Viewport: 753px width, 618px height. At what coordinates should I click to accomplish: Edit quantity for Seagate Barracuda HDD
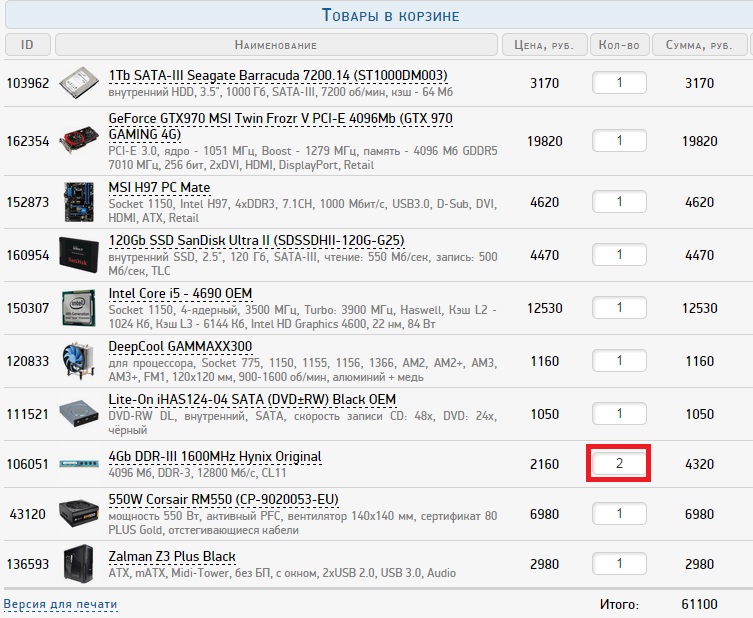click(x=619, y=83)
